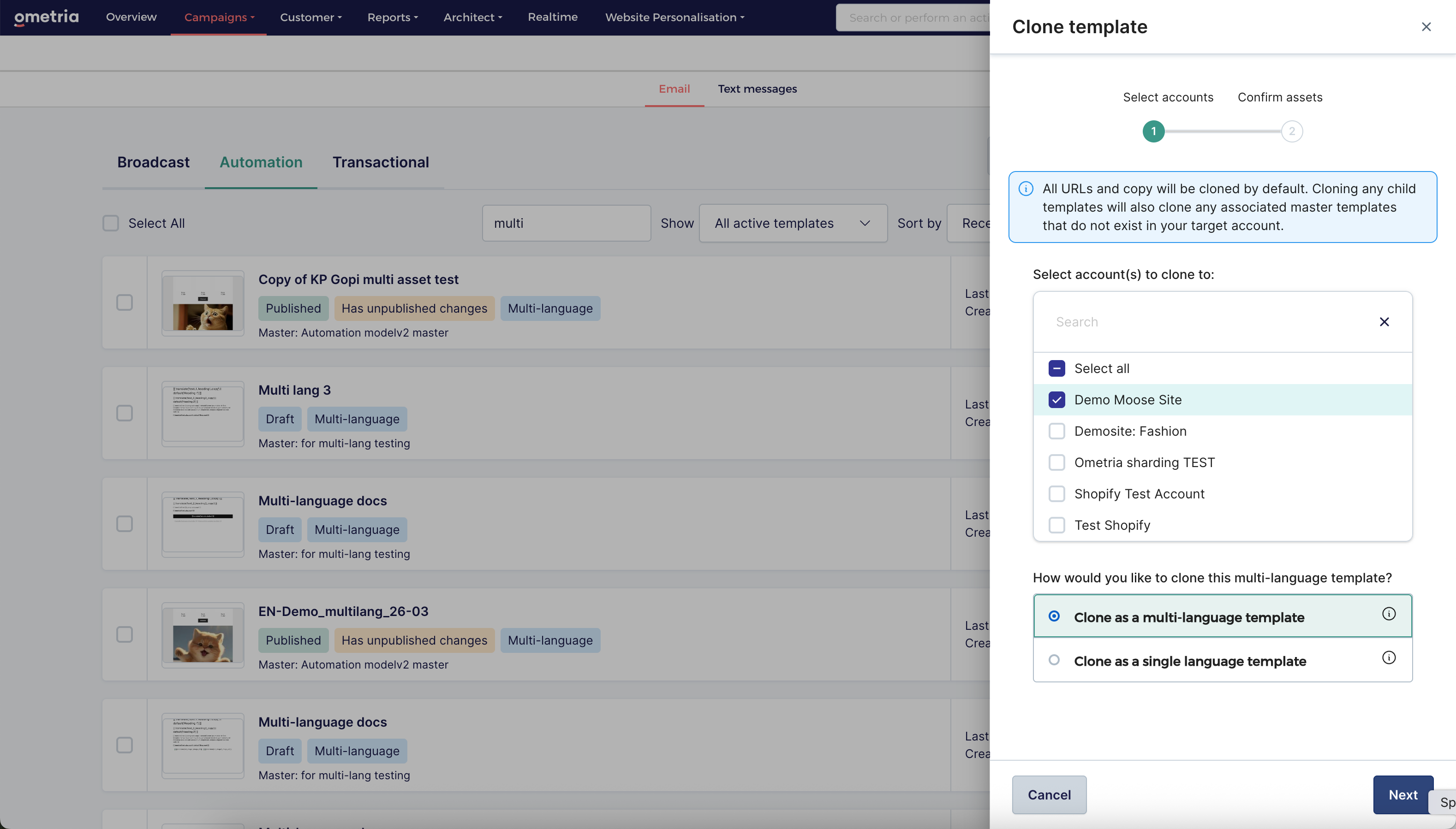The width and height of the screenshot is (1456, 829).
Task: Switch to the Text messages tab
Action: point(757,89)
